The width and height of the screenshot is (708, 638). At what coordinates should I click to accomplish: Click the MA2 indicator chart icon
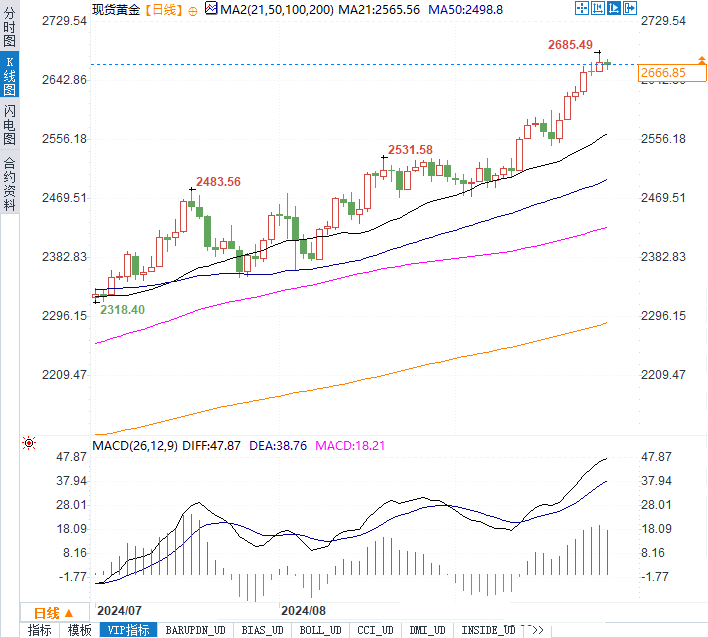tap(210, 9)
